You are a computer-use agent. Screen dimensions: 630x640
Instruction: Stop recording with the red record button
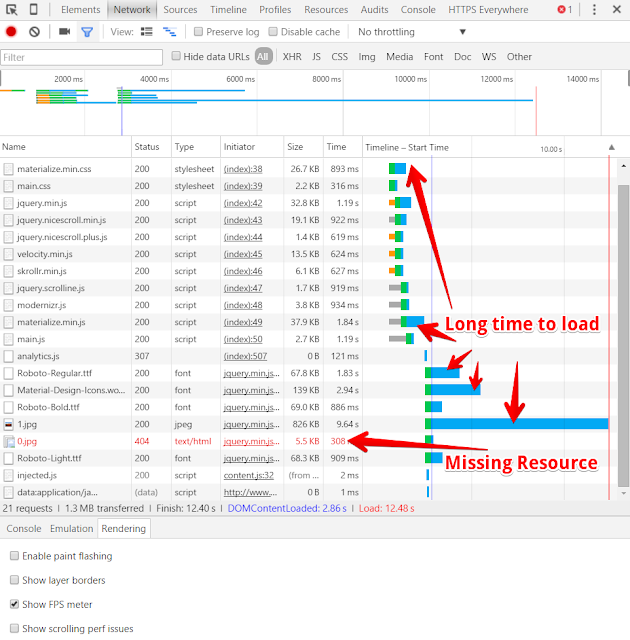click(11, 31)
